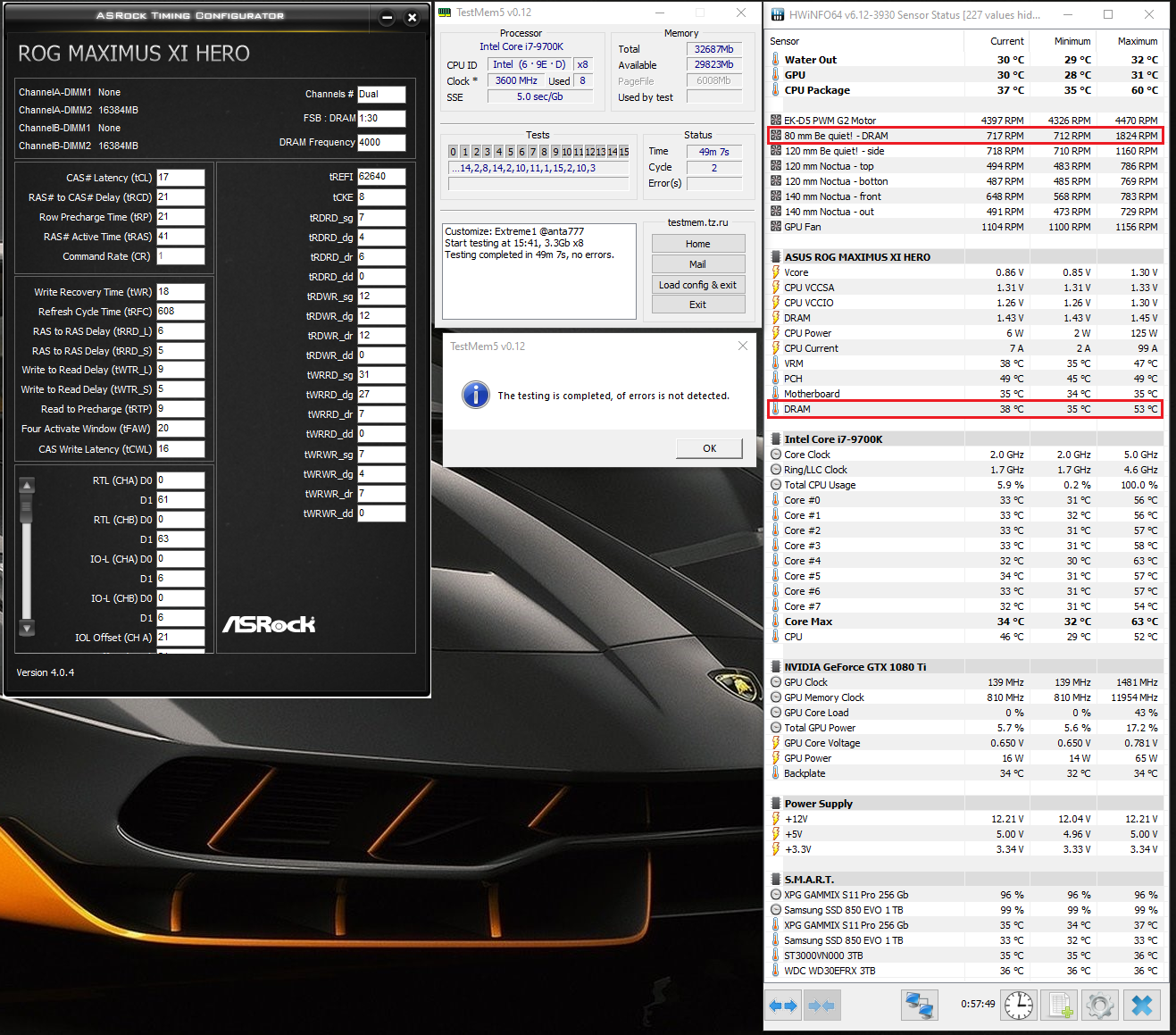
Task: Click the tCKE value field
Action: point(381,197)
